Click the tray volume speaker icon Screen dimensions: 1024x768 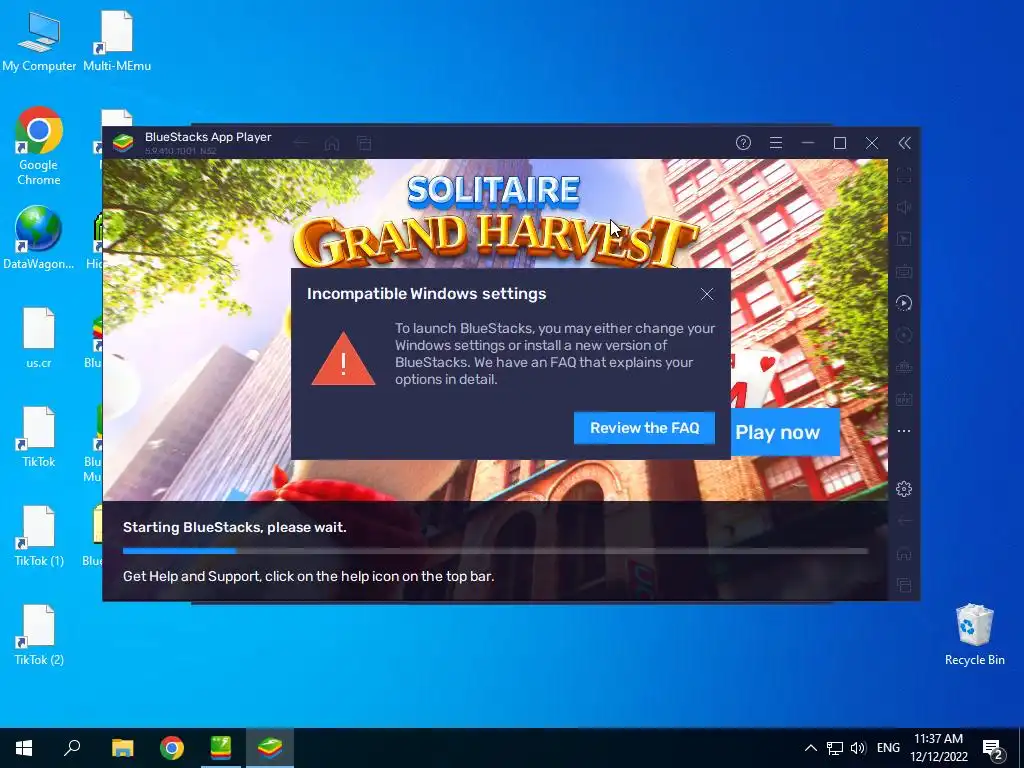858,748
